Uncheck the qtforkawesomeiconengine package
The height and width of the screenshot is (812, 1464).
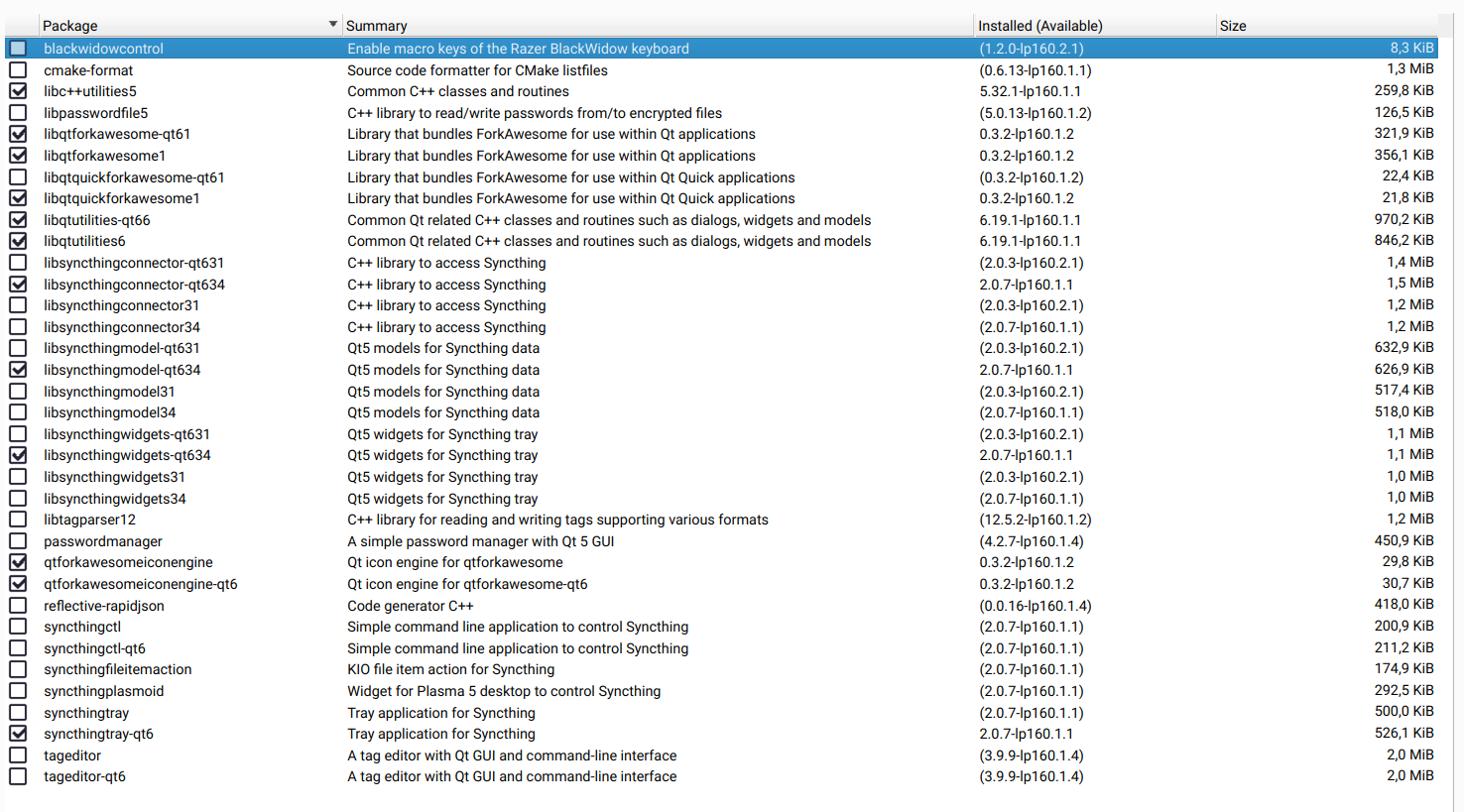tap(18, 562)
